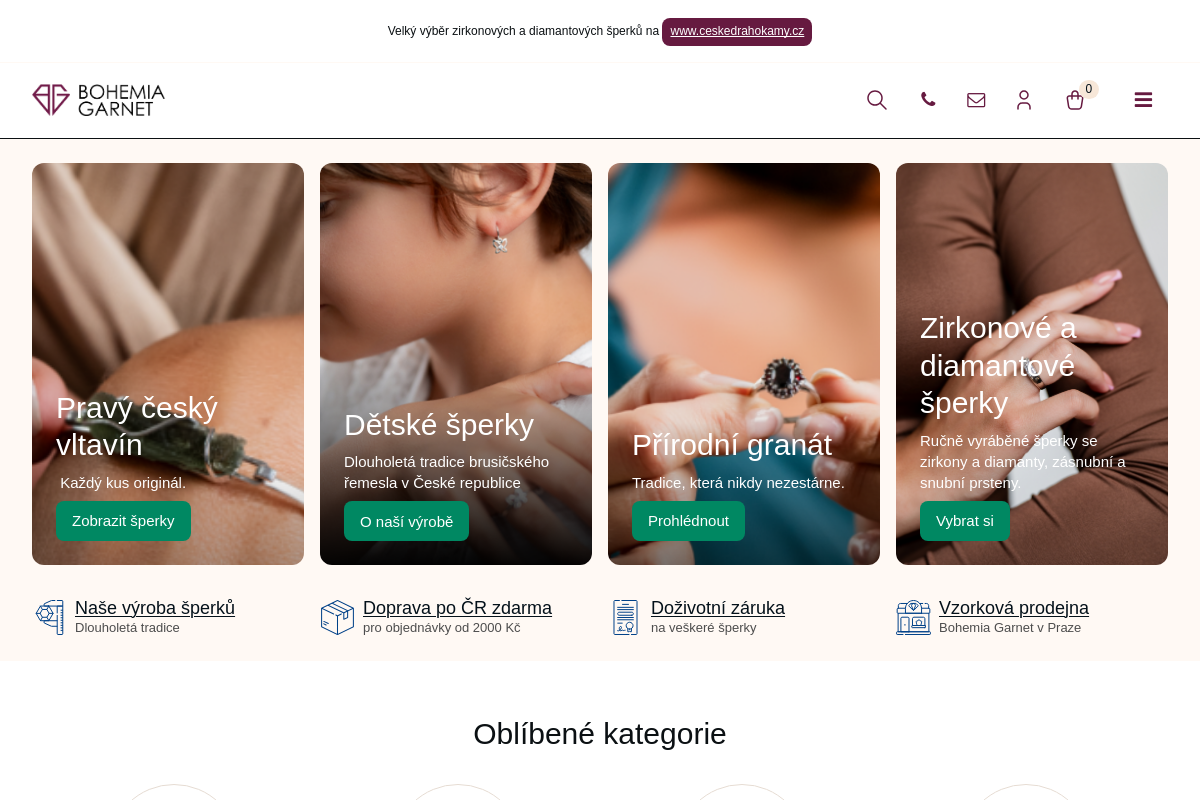The width and height of the screenshot is (1200, 800).
Task: Go to Bohemia Garnet logo homepage
Action: (x=99, y=100)
